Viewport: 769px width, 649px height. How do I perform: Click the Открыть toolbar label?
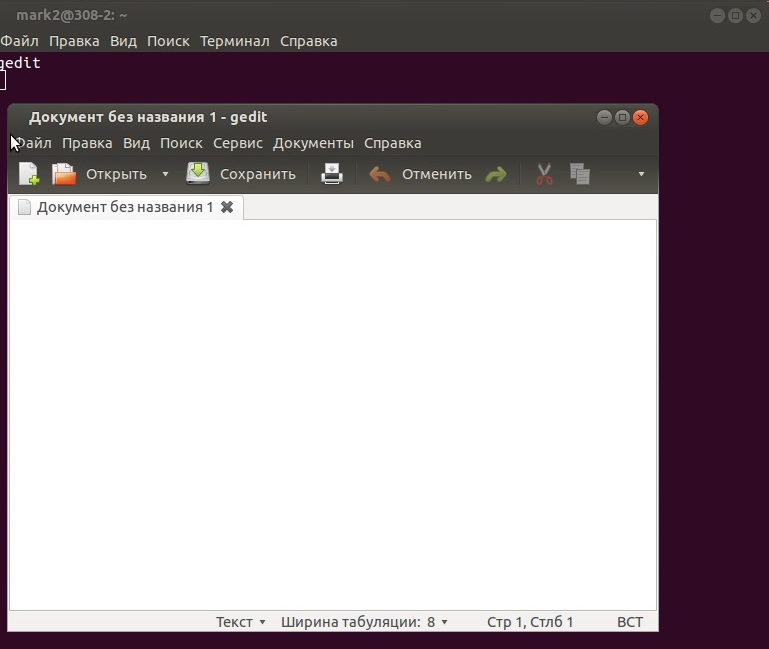point(116,174)
